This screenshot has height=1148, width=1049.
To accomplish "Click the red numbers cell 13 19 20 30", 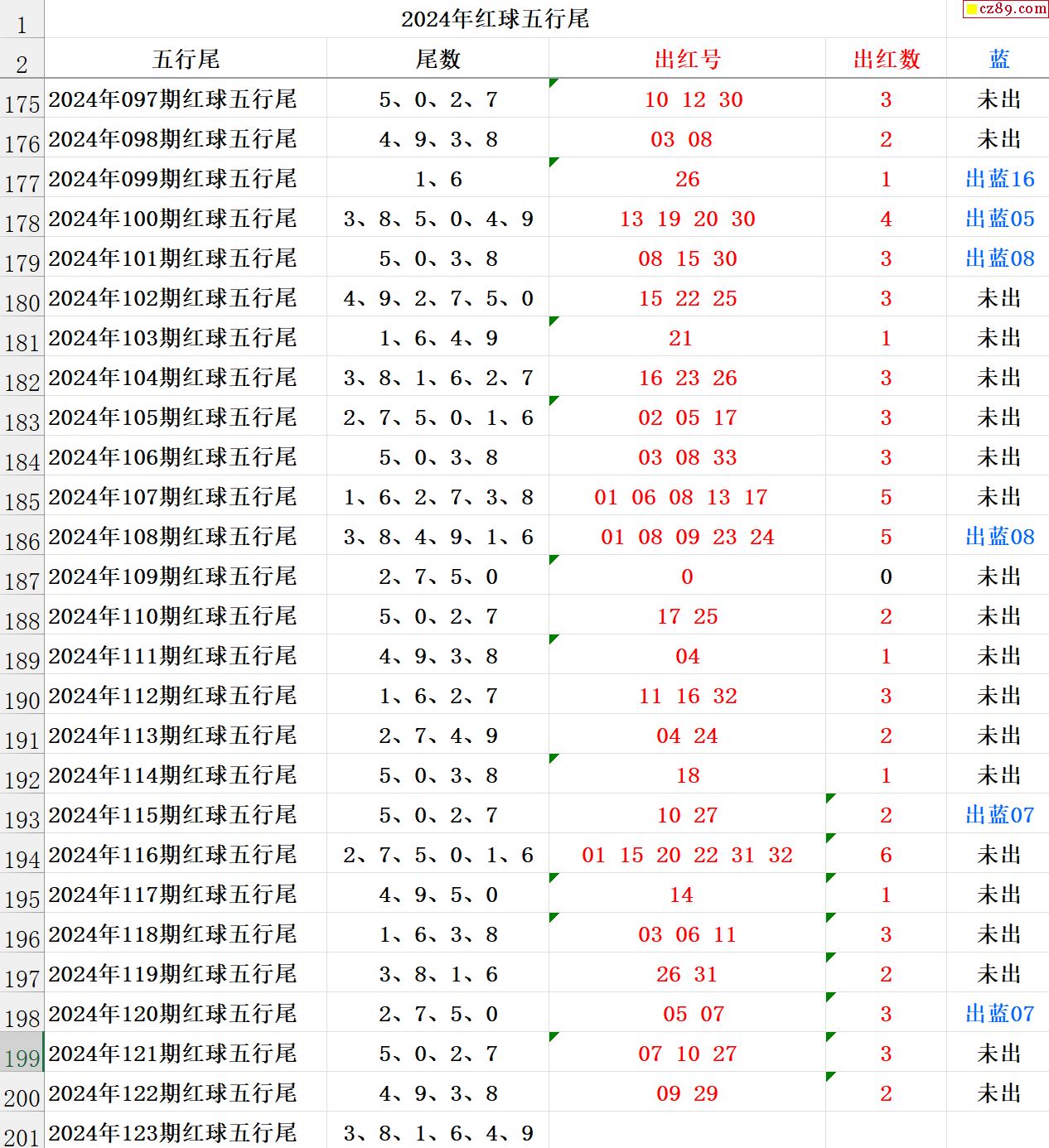I will tap(687, 219).
